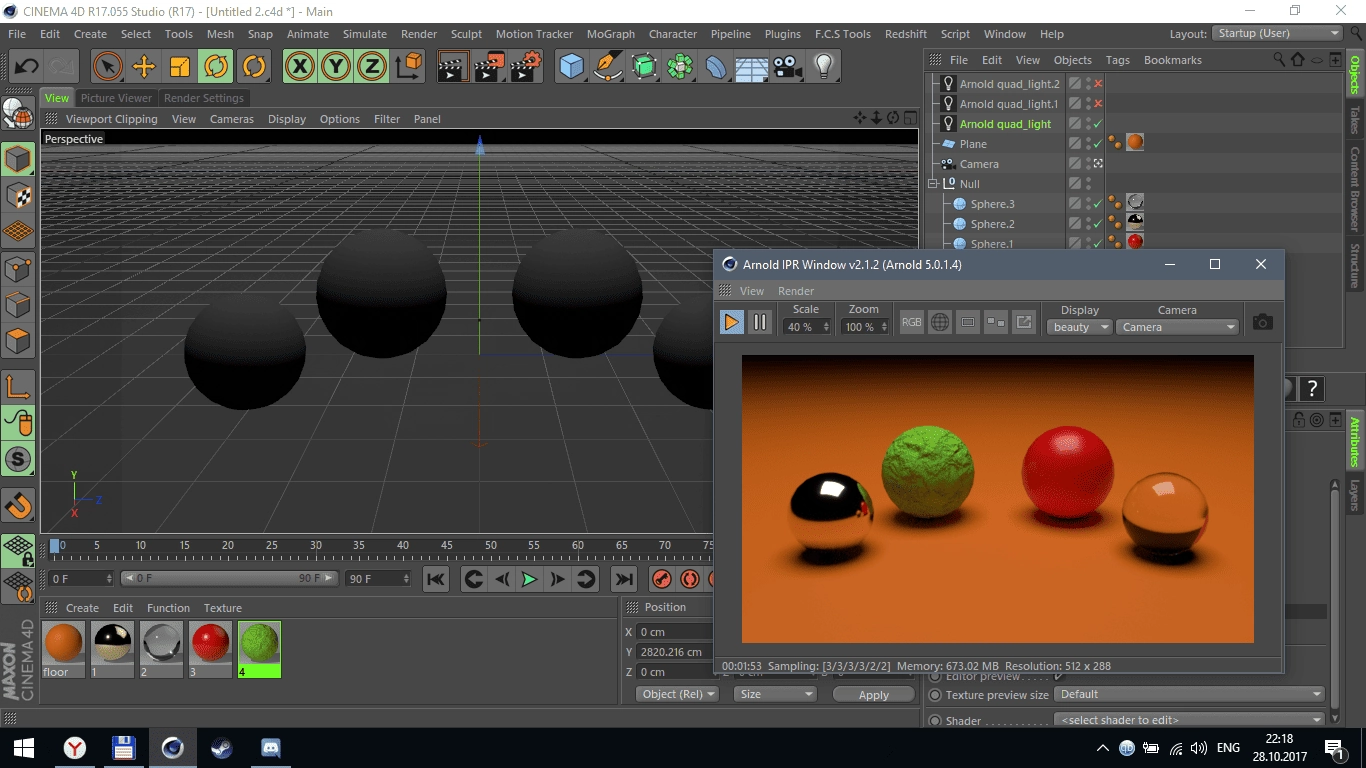Viewport: 1366px width, 768px height.
Task: Toggle the Snap magnet icon
Action: 18,506
